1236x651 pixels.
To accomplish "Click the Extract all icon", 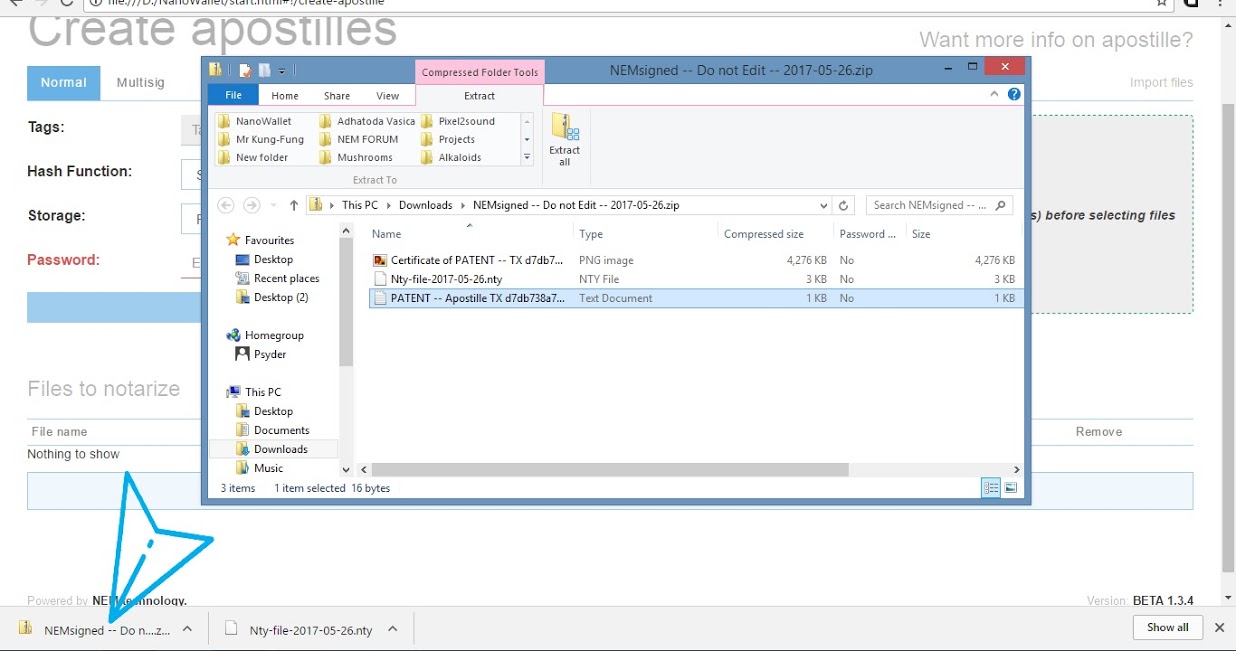I will (564, 140).
